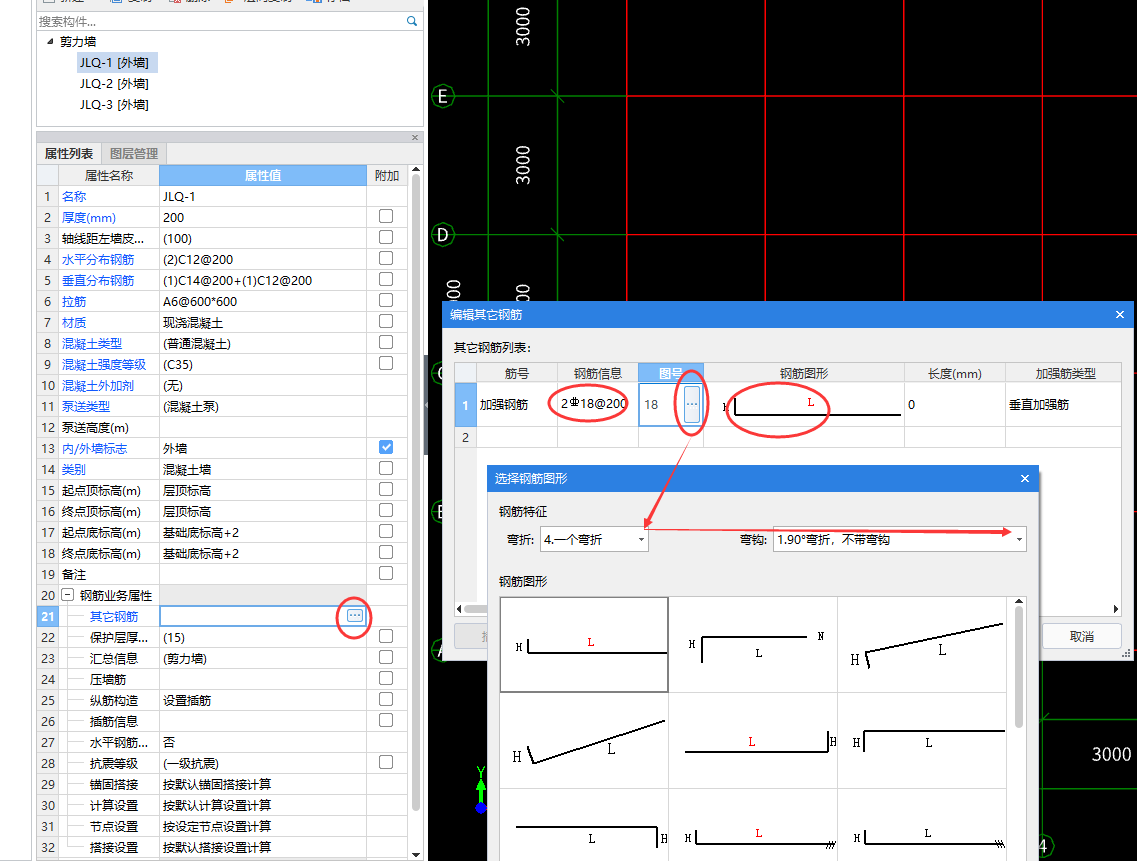Select empty row 2 in rebar list
The width and height of the screenshot is (1137, 861).
coord(790,437)
